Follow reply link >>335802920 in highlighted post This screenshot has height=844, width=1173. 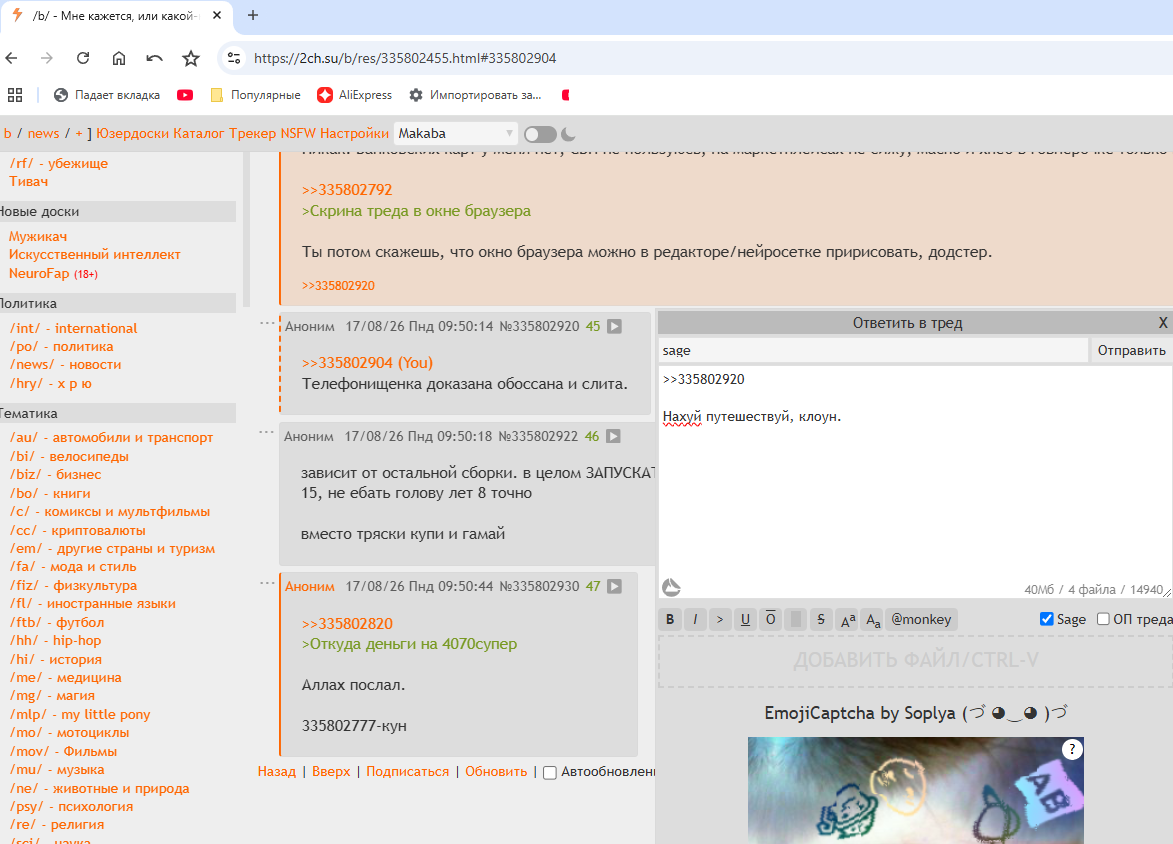[338, 286]
